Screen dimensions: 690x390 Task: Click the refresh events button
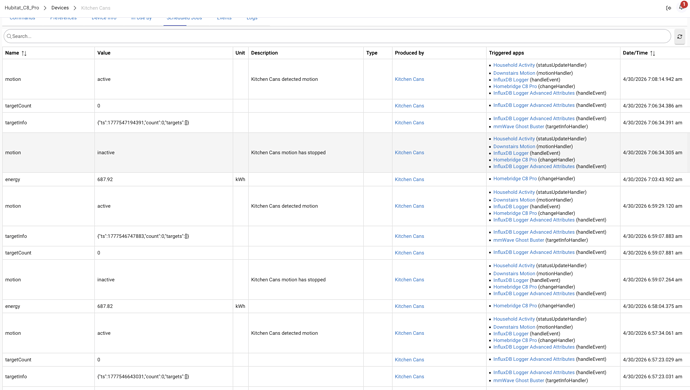[680, 37]
